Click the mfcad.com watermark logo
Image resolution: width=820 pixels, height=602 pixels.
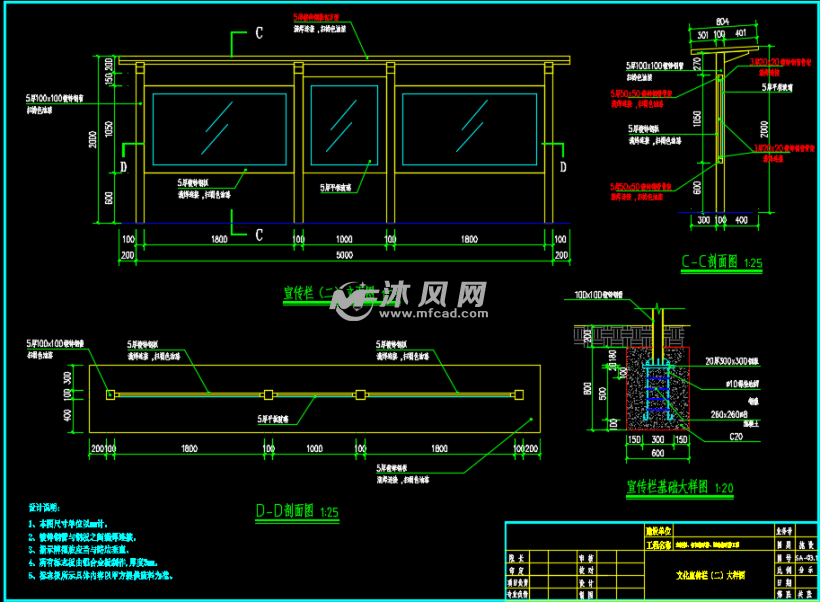(410, 299)
